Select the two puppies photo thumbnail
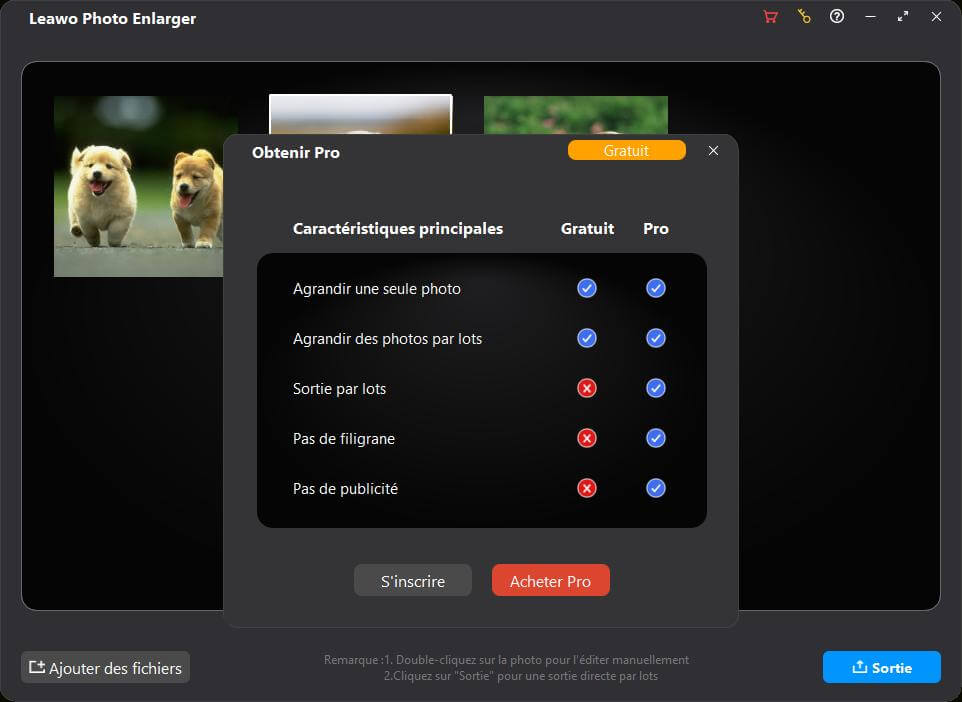This screenshot has height=702, width=962. (139, 186)
